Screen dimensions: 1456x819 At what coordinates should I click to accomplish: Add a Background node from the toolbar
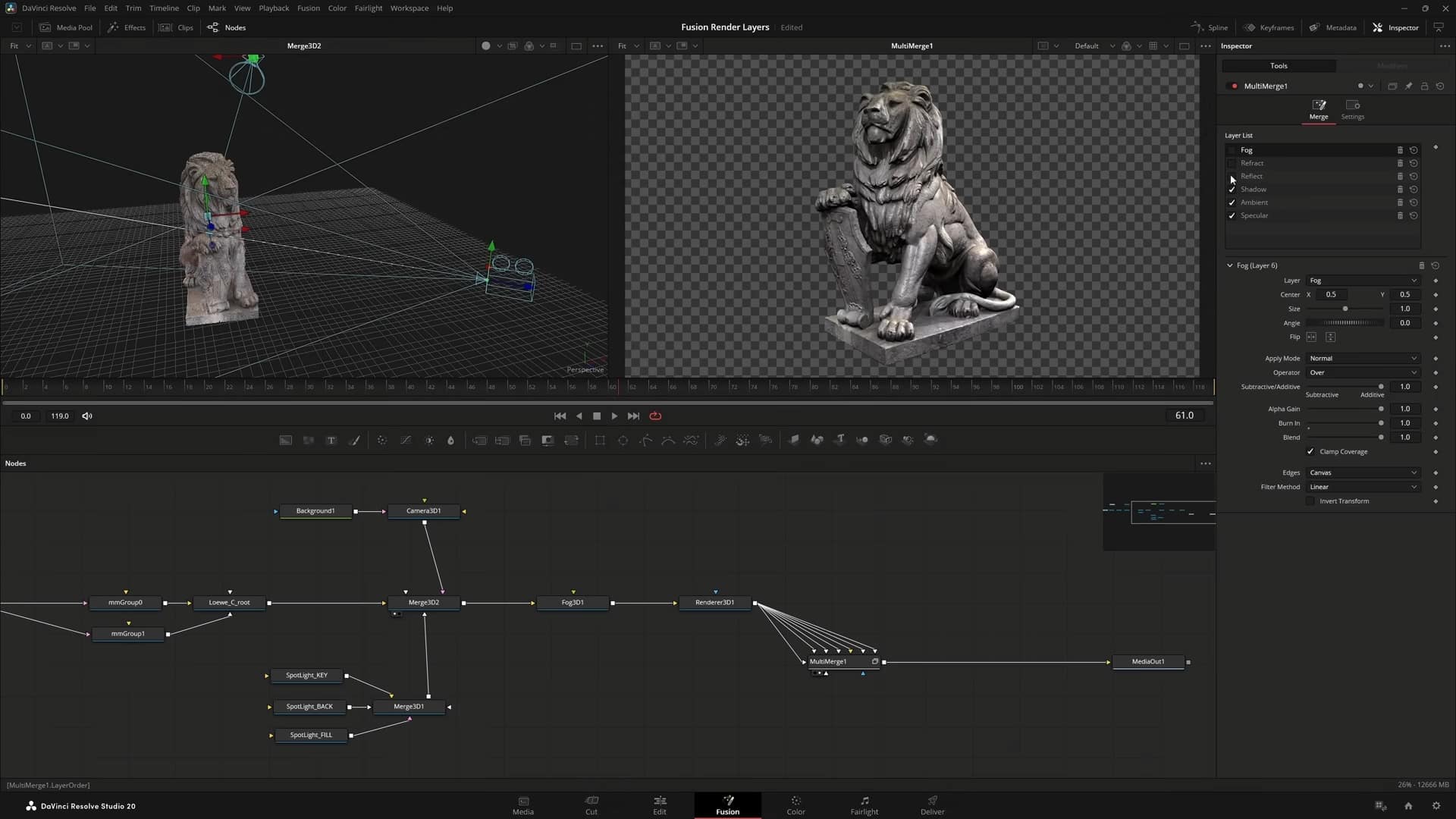pyautogui.click(x=284, y=440)
